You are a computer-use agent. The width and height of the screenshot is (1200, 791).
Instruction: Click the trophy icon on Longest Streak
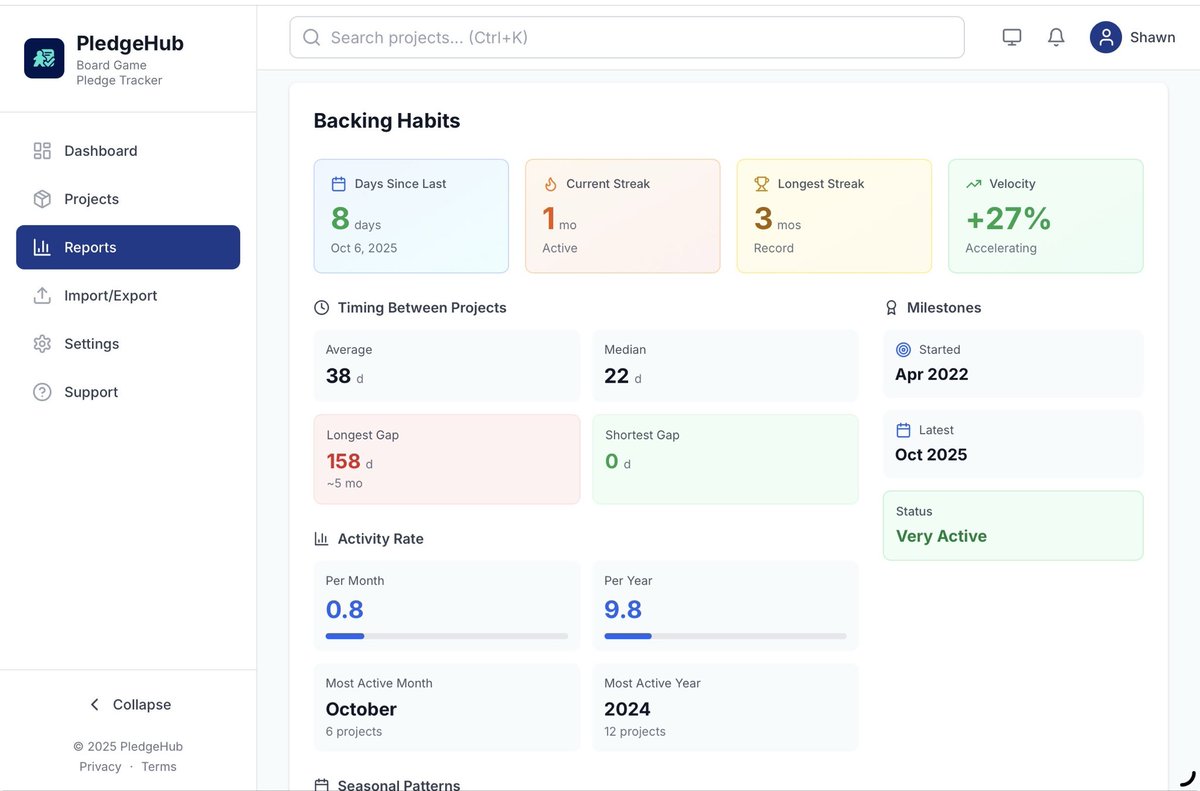(762, 184)
